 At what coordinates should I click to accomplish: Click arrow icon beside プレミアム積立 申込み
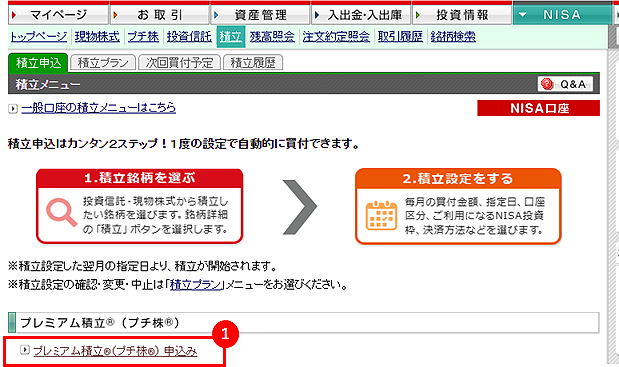[x=25, y=350]
